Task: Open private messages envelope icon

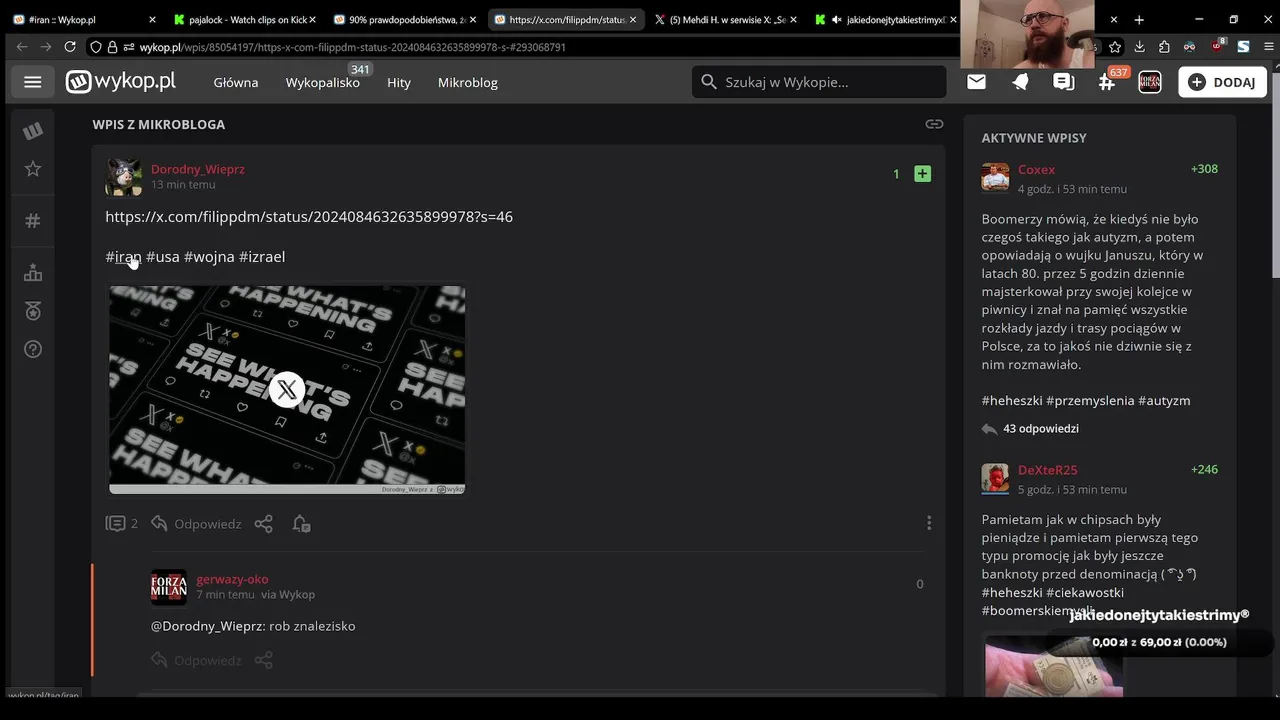Action: (976, 82)
